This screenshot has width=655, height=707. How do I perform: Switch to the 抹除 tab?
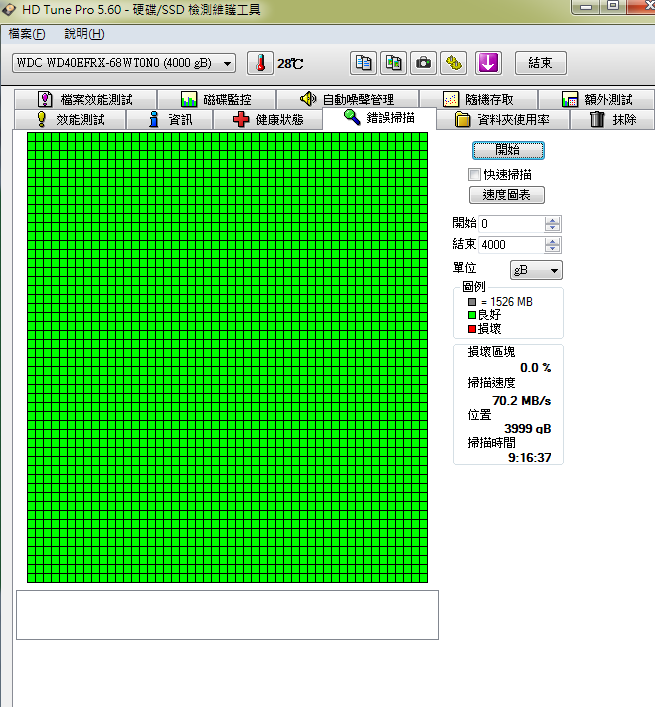[612, 119]
